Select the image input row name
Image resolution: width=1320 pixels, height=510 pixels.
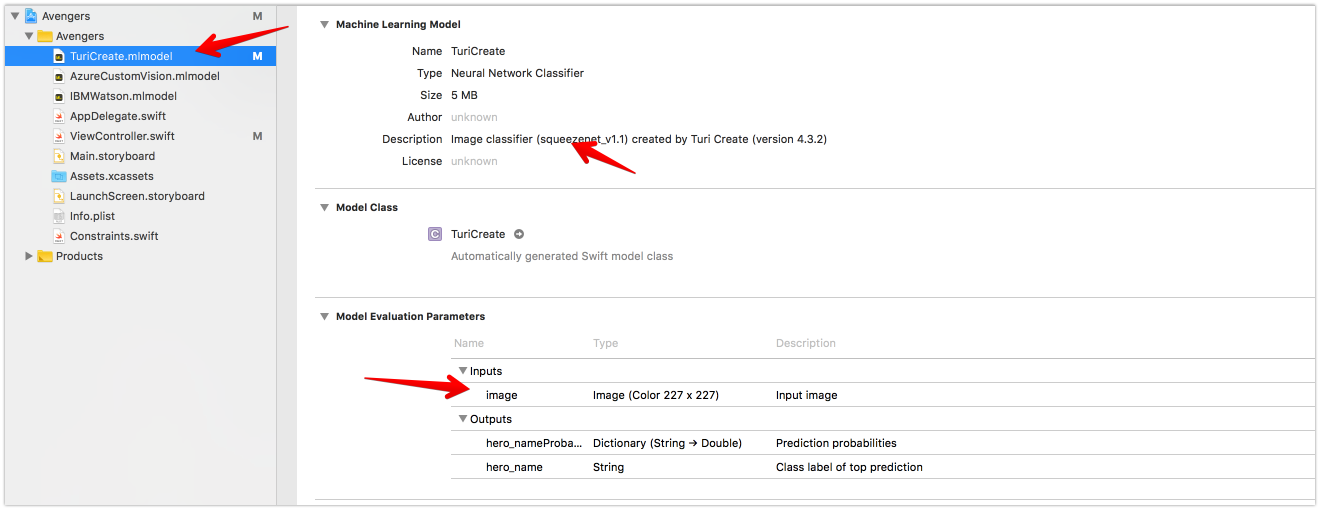click(502, 395)
